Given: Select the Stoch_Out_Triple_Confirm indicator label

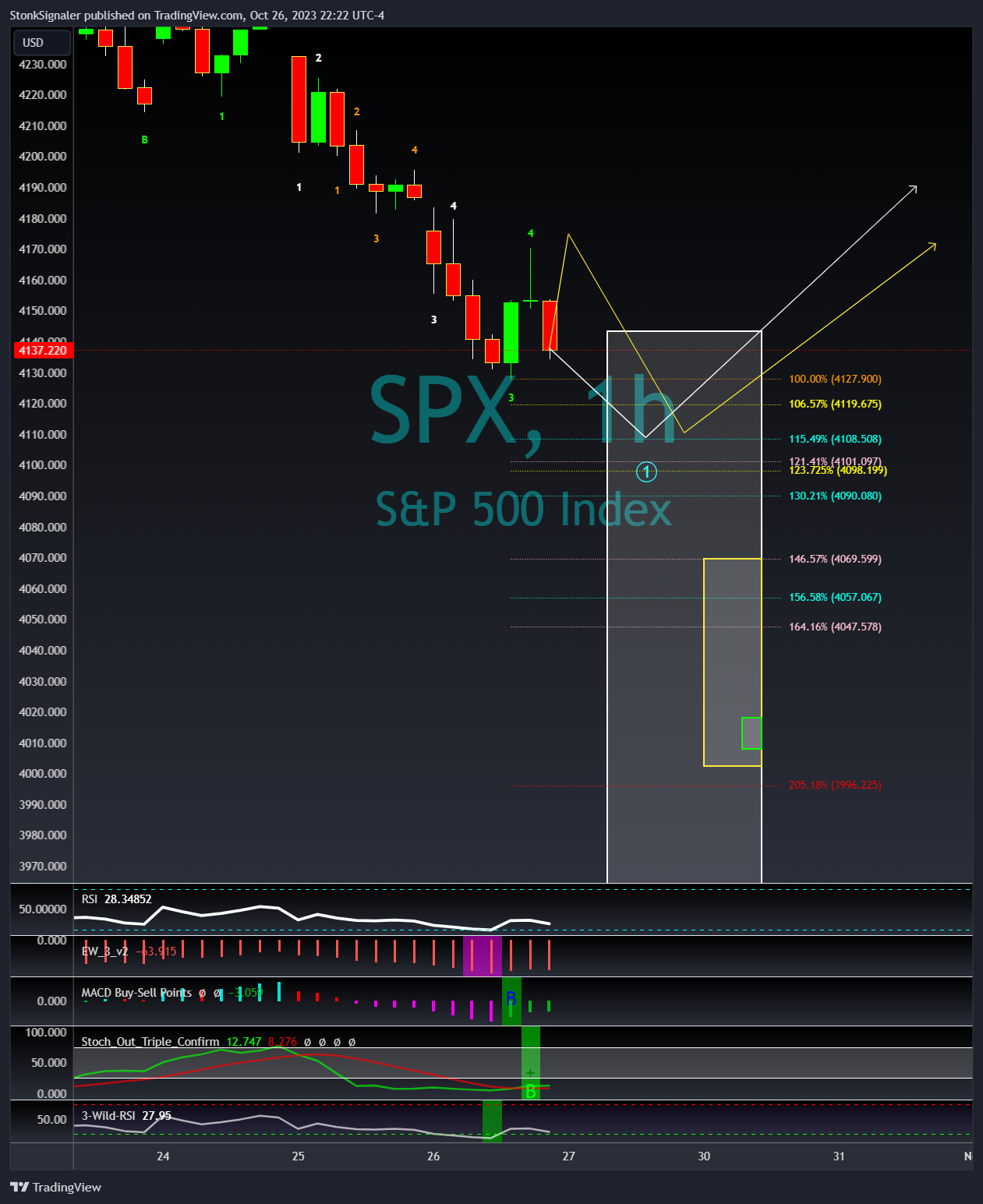Looking at the screenshot, I should 150,1042.
